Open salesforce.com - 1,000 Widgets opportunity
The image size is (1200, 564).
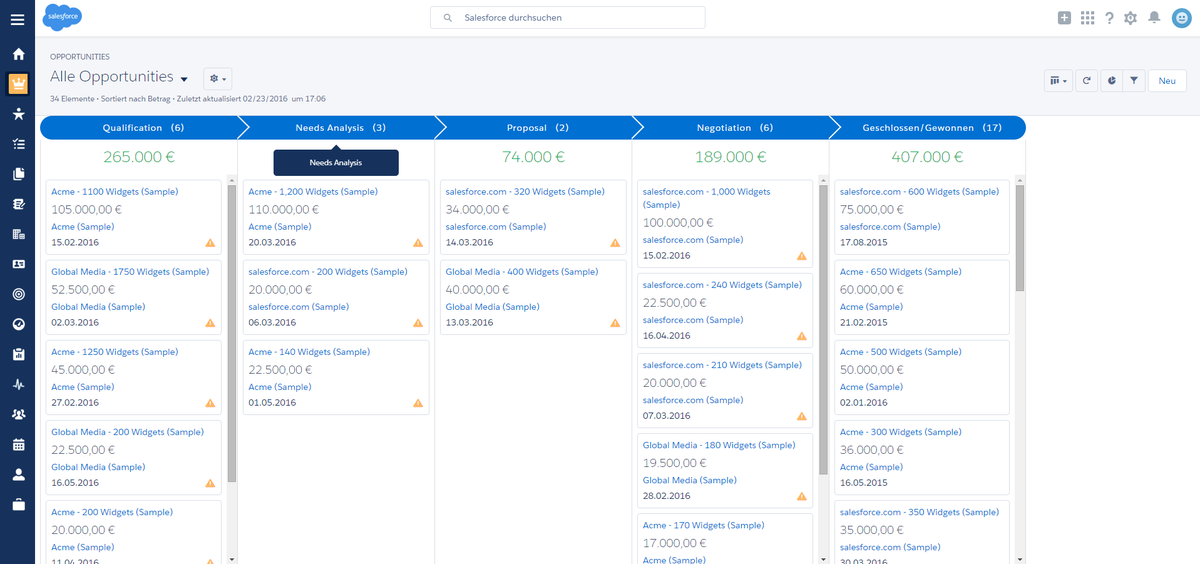pyautogui.click(x=707, y=197)
